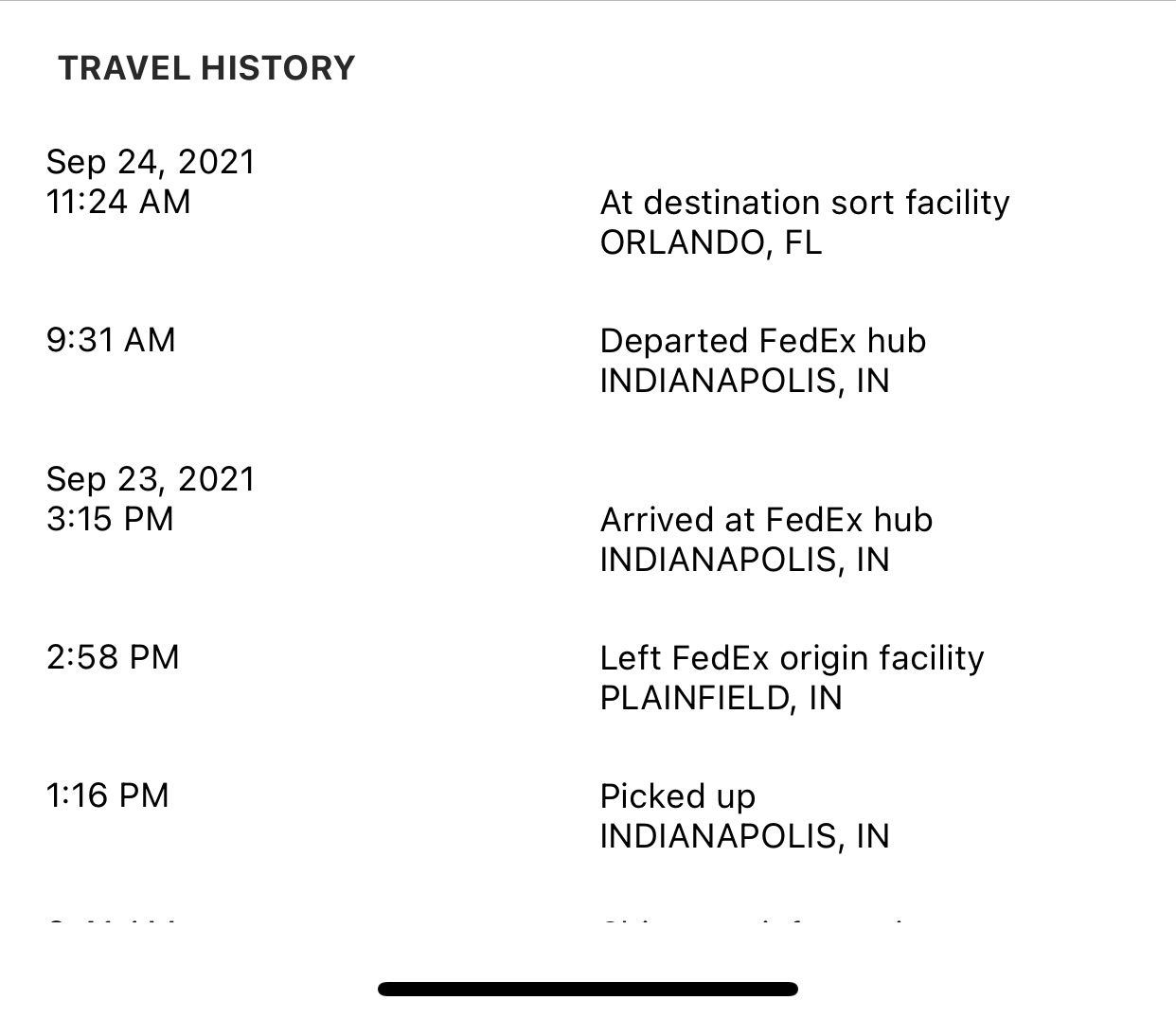Viewport: 1176px width, 1018px height.
Task: Tap the TRAVEL HISTORY heading
Action: [206, 68]
